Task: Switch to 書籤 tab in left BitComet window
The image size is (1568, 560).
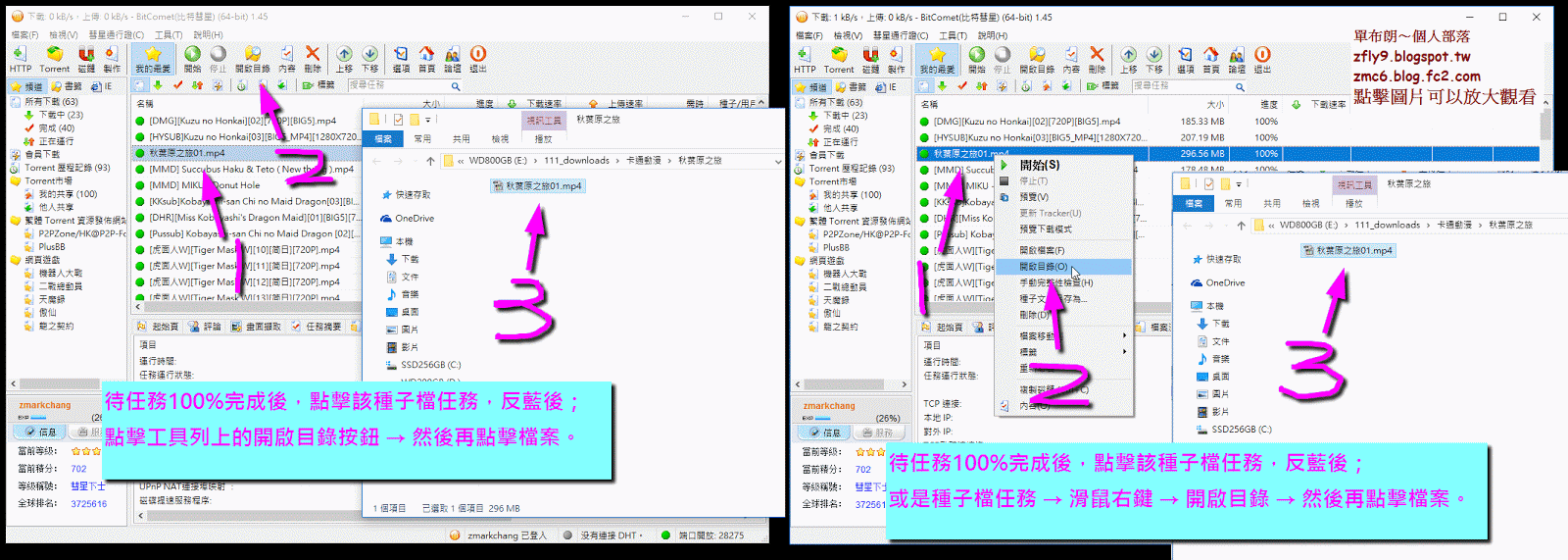Action: pyautogui.click(x=69, y=86)
